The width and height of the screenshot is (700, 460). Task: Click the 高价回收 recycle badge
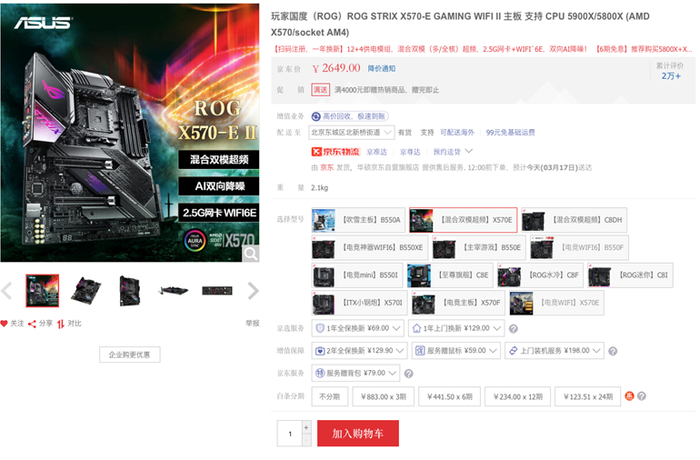pos(350,116)
